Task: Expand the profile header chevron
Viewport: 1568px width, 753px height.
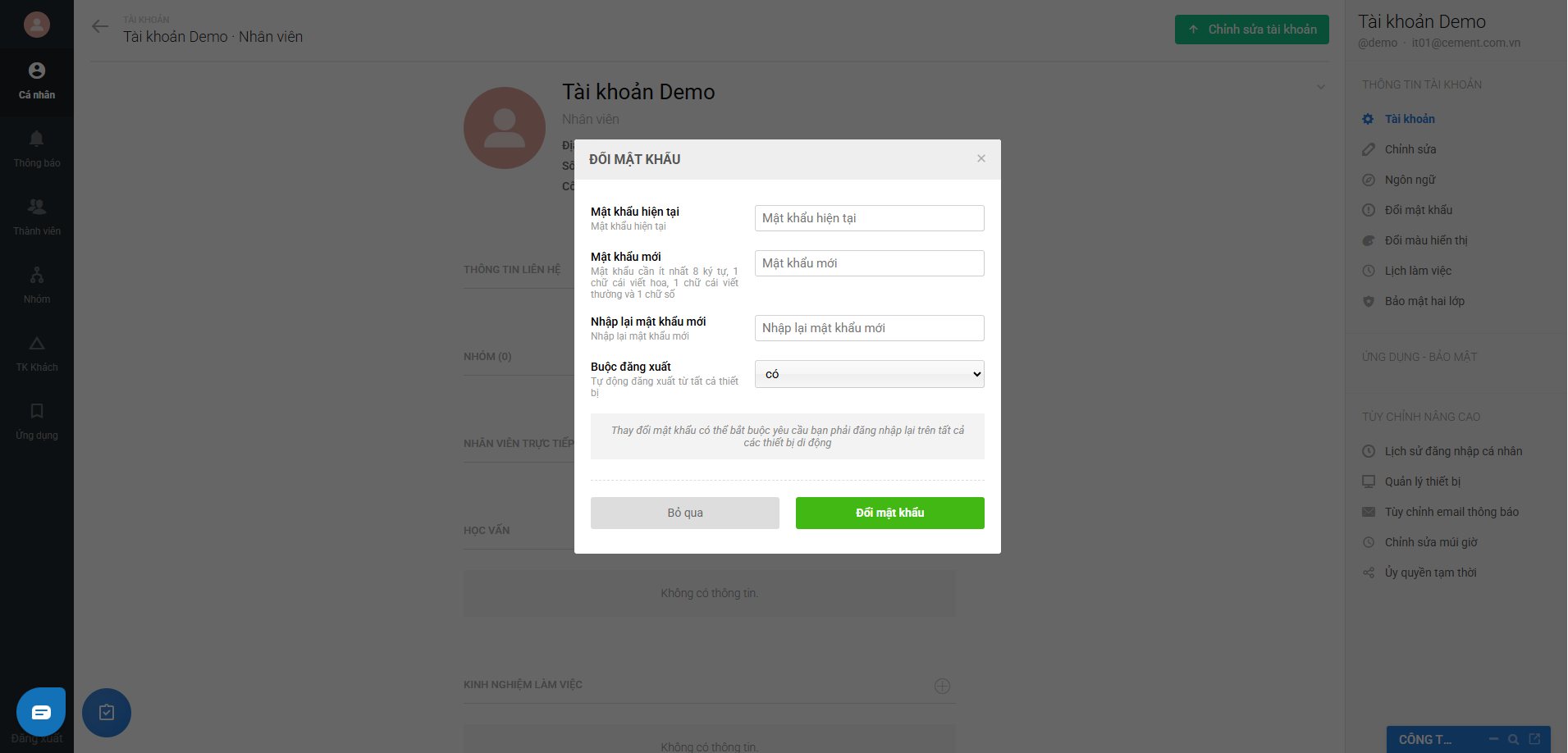Action: [1321, 87]
